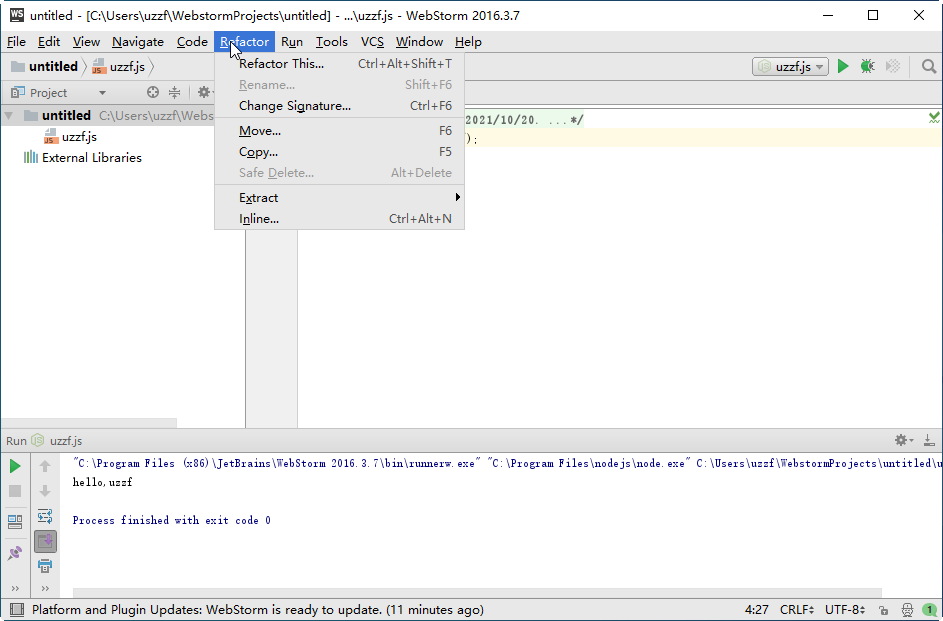Click the down stack trace arrow
This screenshot has height=621, width=943.
pos(45,491)
